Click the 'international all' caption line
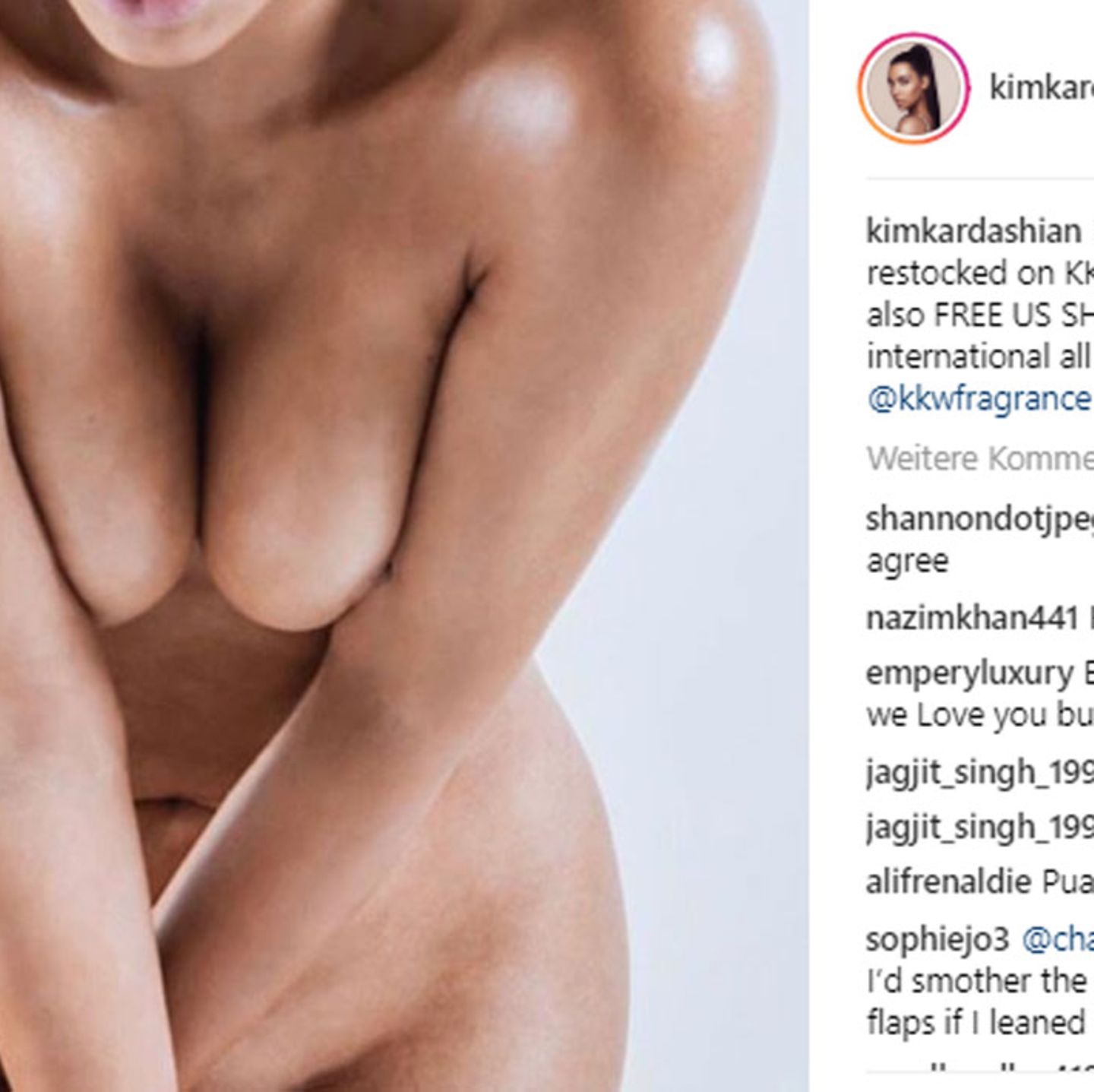The height and width of the screenshot is (1092, 1094). [x=979, y=356]
